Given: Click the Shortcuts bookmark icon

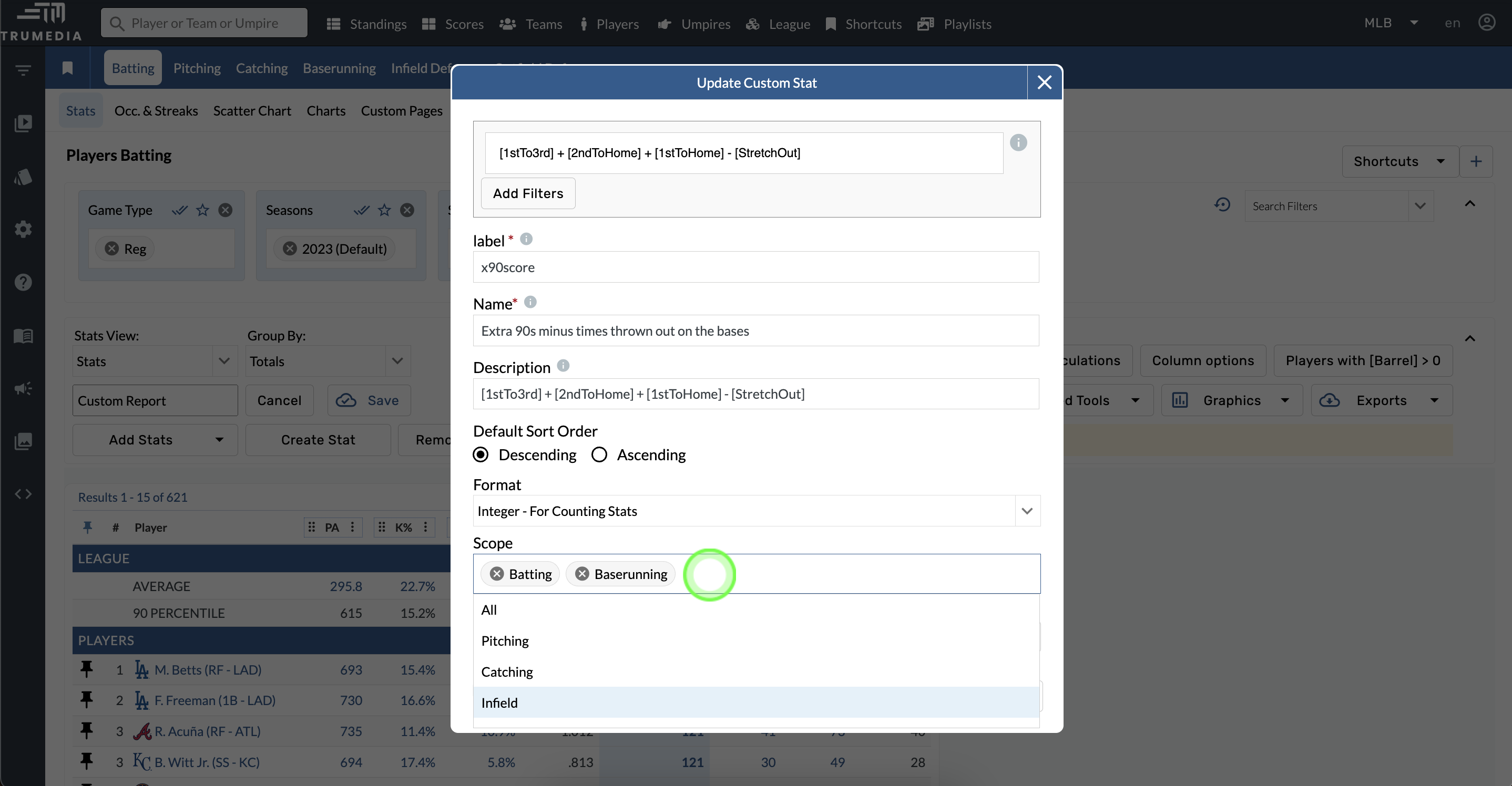Looking at the screenshot, I should (831, 24).
